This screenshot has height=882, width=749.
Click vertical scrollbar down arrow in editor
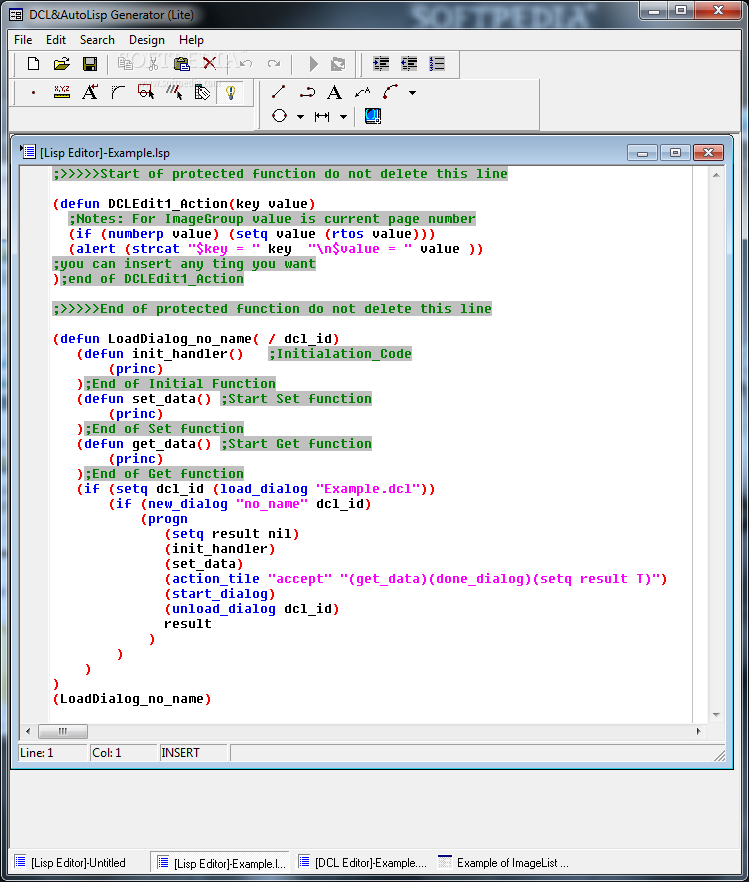coord(716,715)
